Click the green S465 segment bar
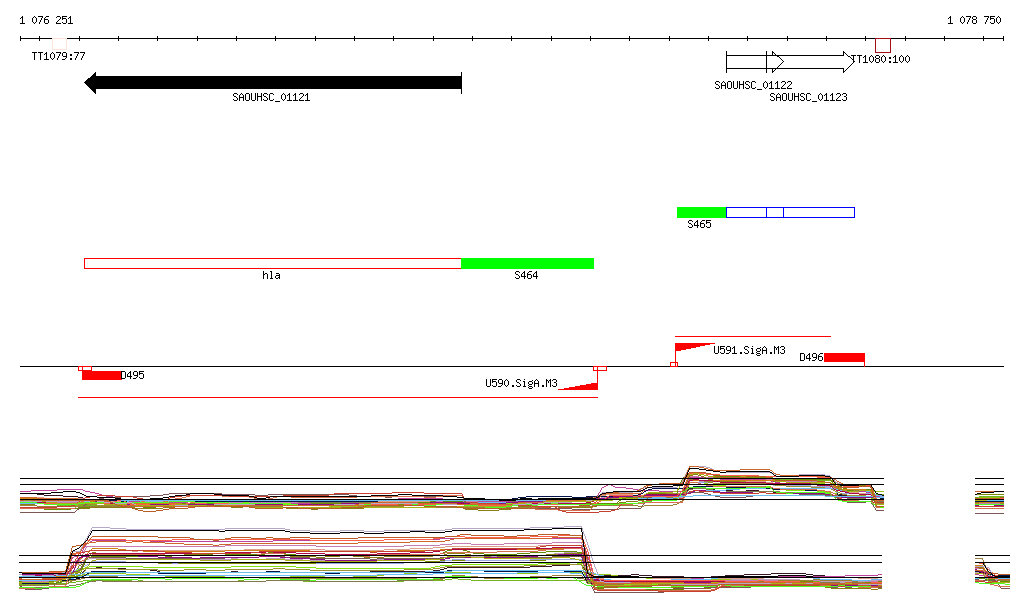Viewport: 1024px width, 611px height. [x=701, y=212]
